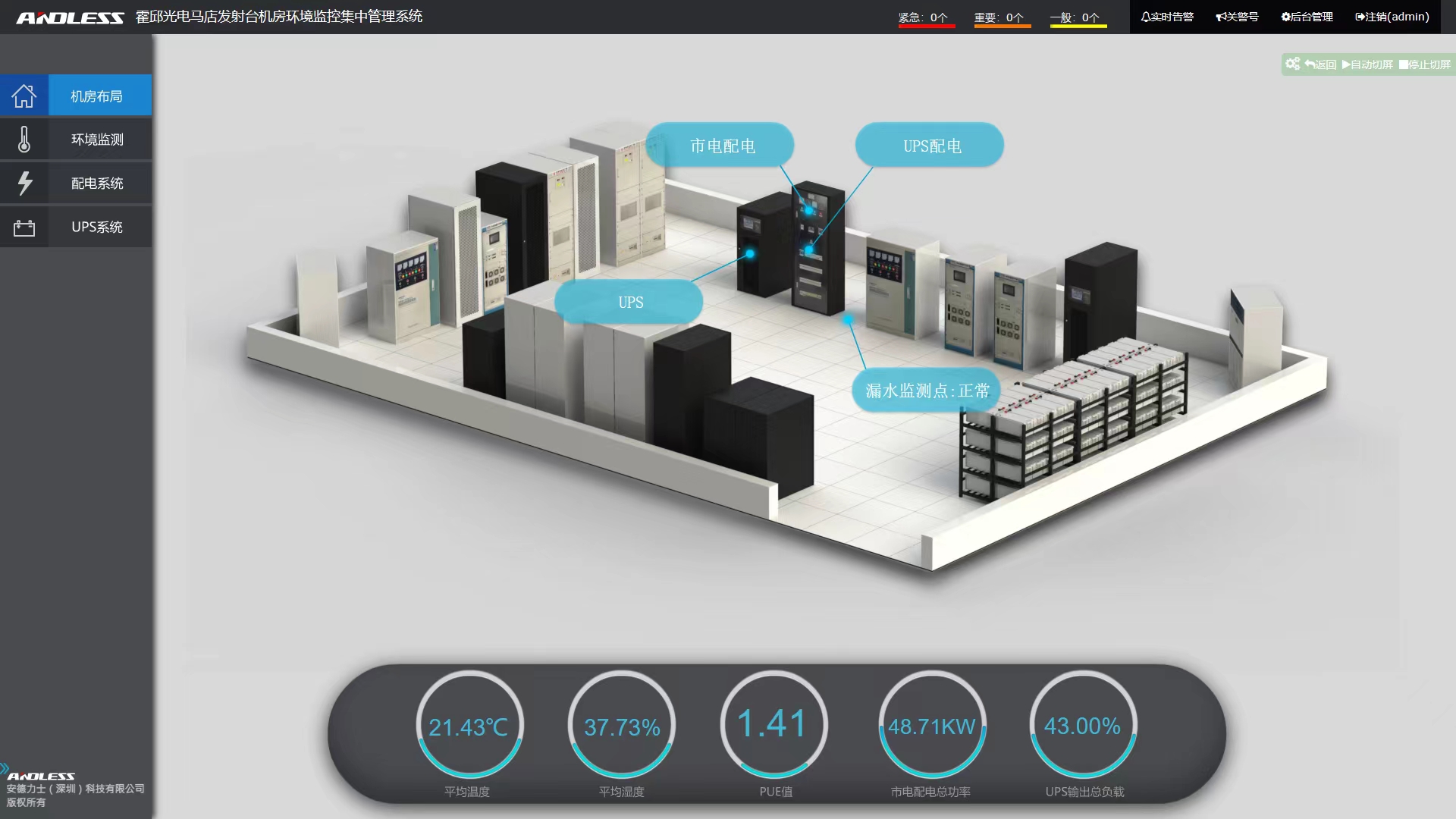
Task: Click the gears icon in green toolbar
Action: [x=1292, y=64]
